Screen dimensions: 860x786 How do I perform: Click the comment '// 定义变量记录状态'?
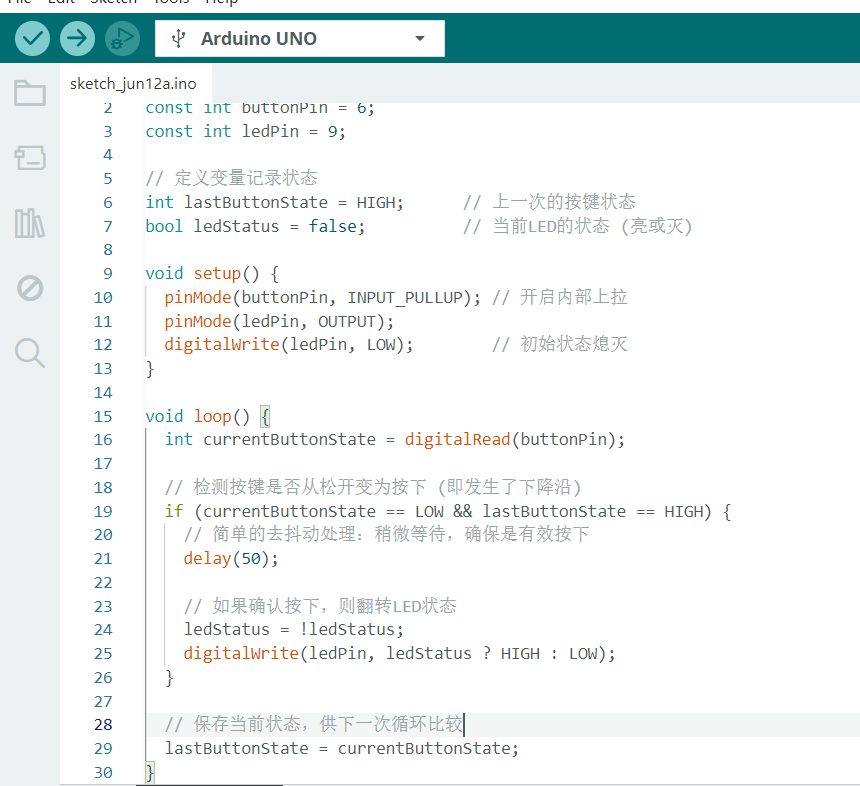[231, 178]
